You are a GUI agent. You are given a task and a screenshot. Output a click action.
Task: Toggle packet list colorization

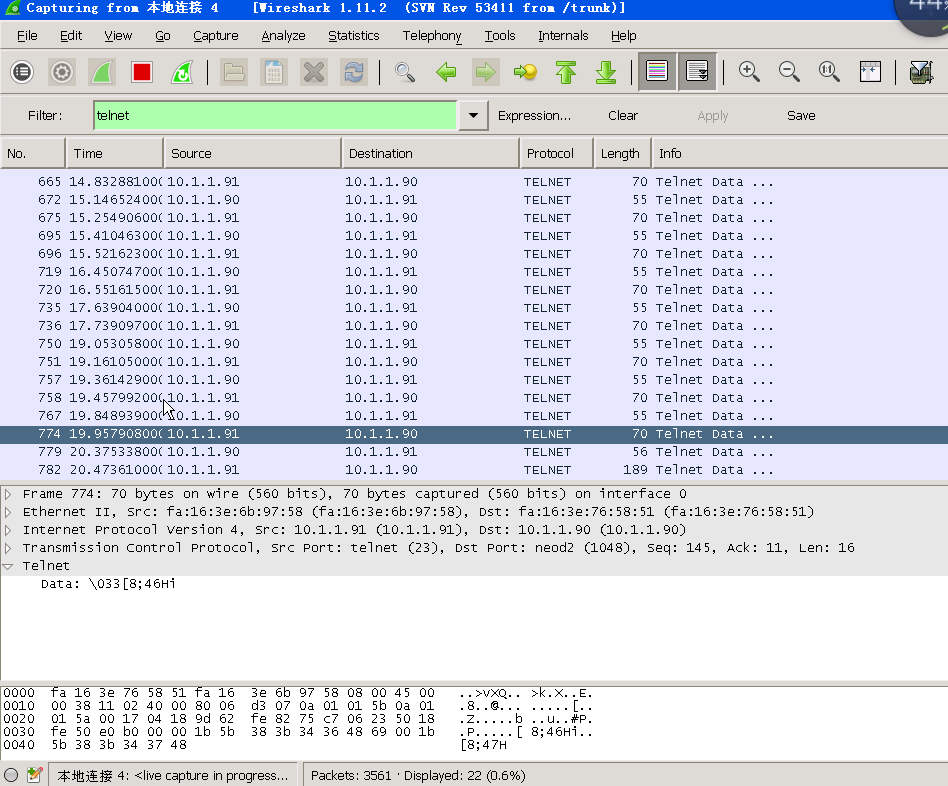(657, 72)
